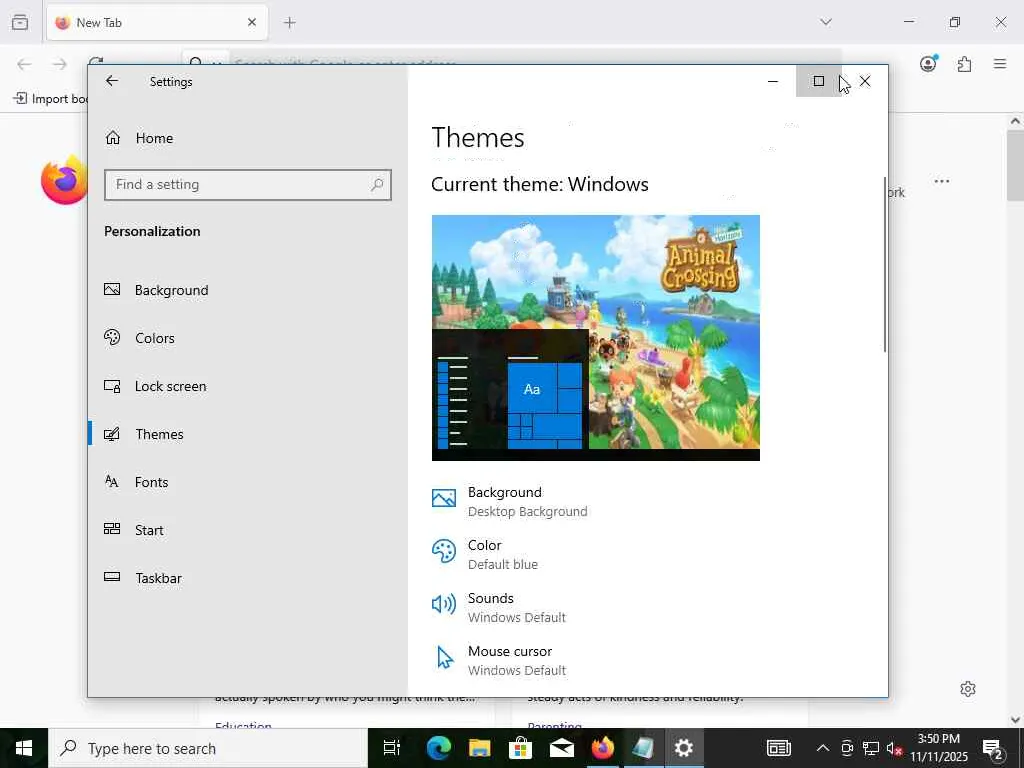
Task: Launch Microsoft Edge from taskbar
Action: click(x=439, y=748)
